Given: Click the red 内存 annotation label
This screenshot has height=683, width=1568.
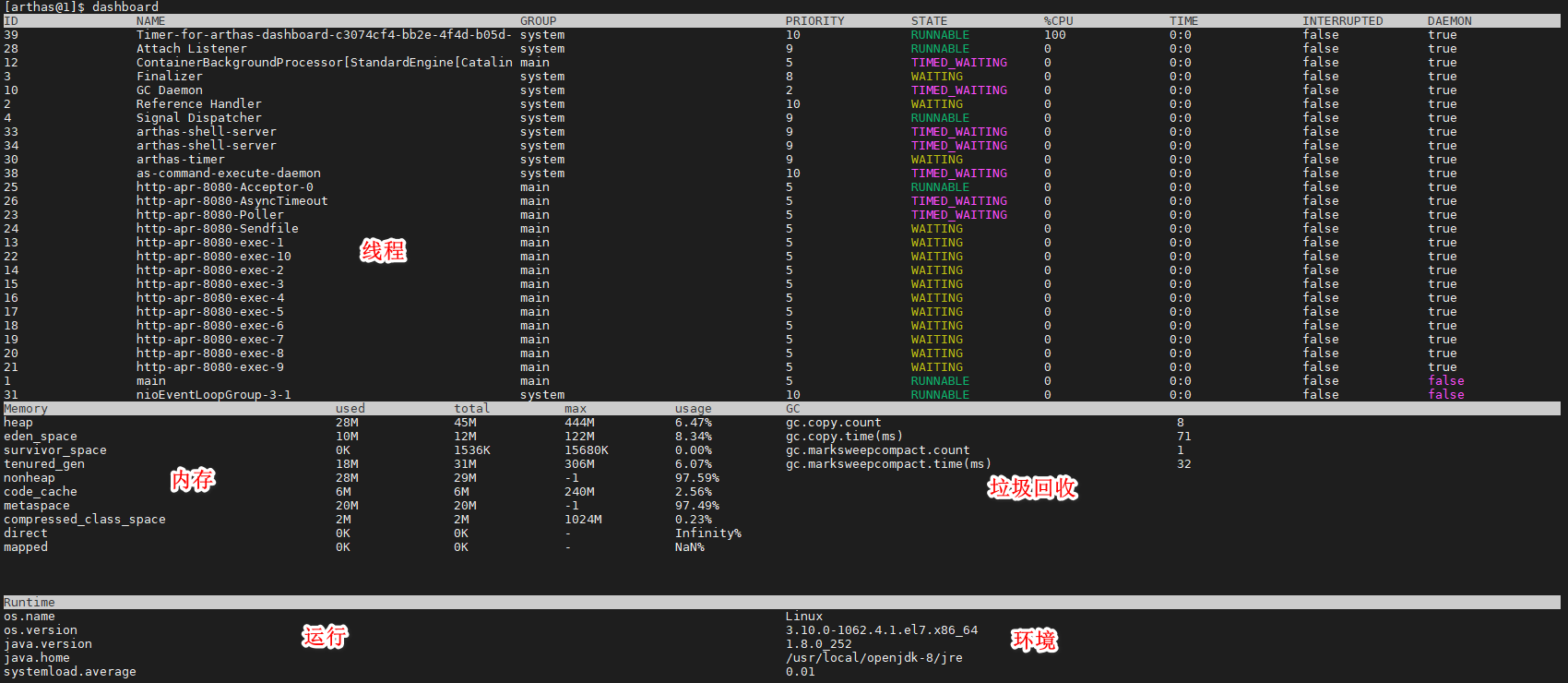Looking at the screenshot, I should click(x=193, y=479).
